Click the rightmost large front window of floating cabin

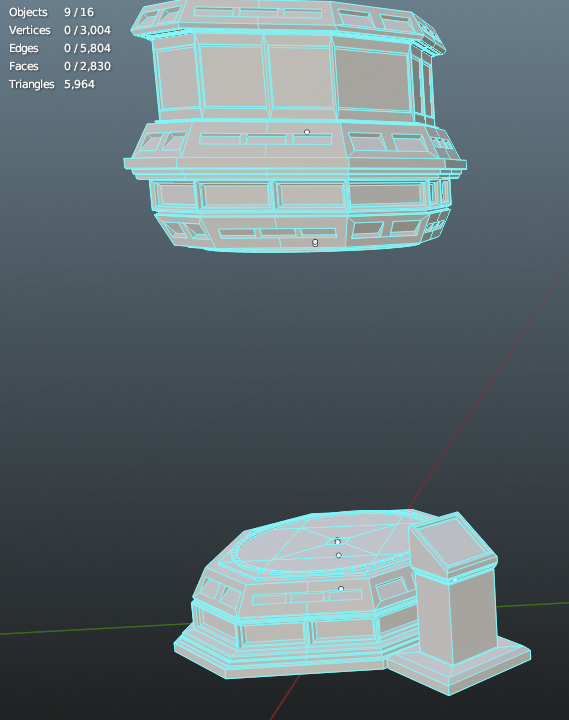[x=372, y=79]
